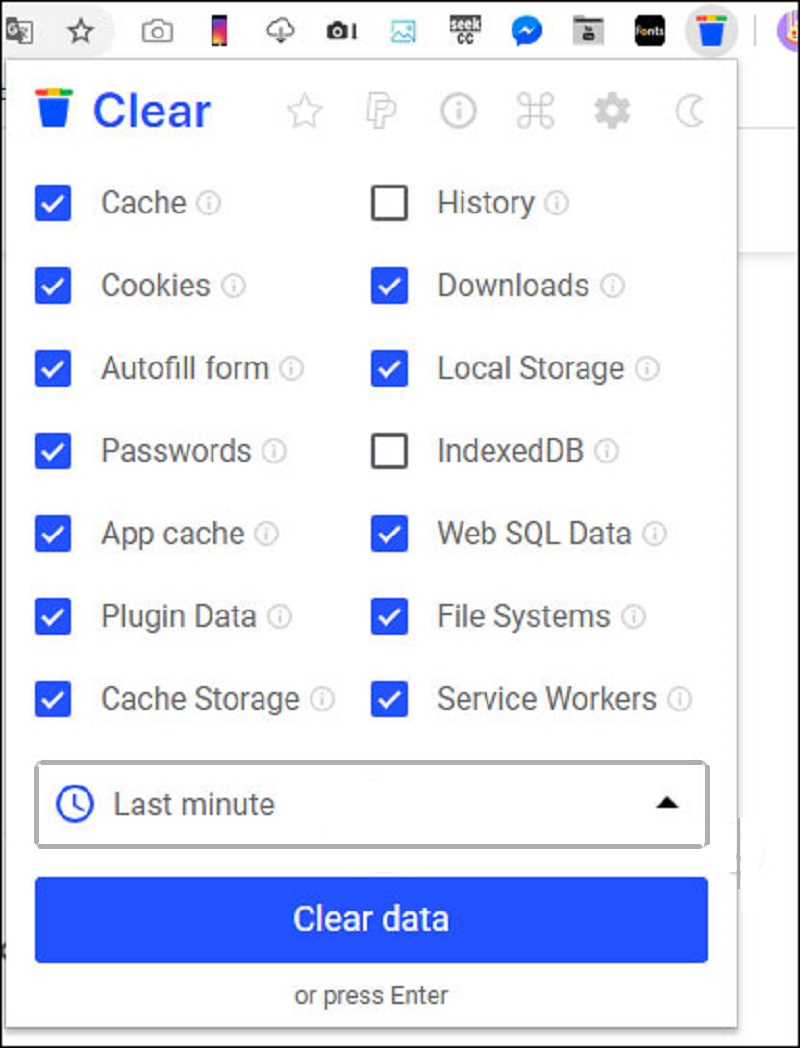Viewport: 800px width, 1048px height.
Task: Toggle dark mode moon icon
Action: [690, 110]
